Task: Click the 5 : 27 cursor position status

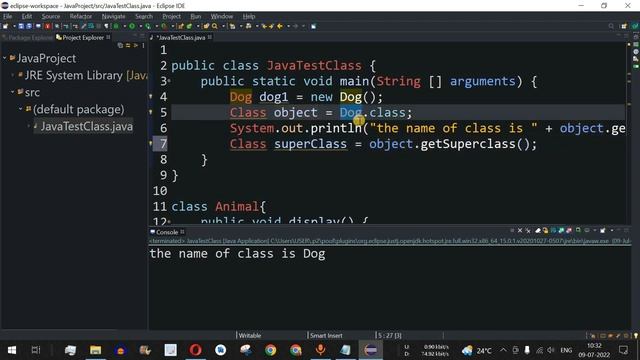Action: [x=389, y=336]
